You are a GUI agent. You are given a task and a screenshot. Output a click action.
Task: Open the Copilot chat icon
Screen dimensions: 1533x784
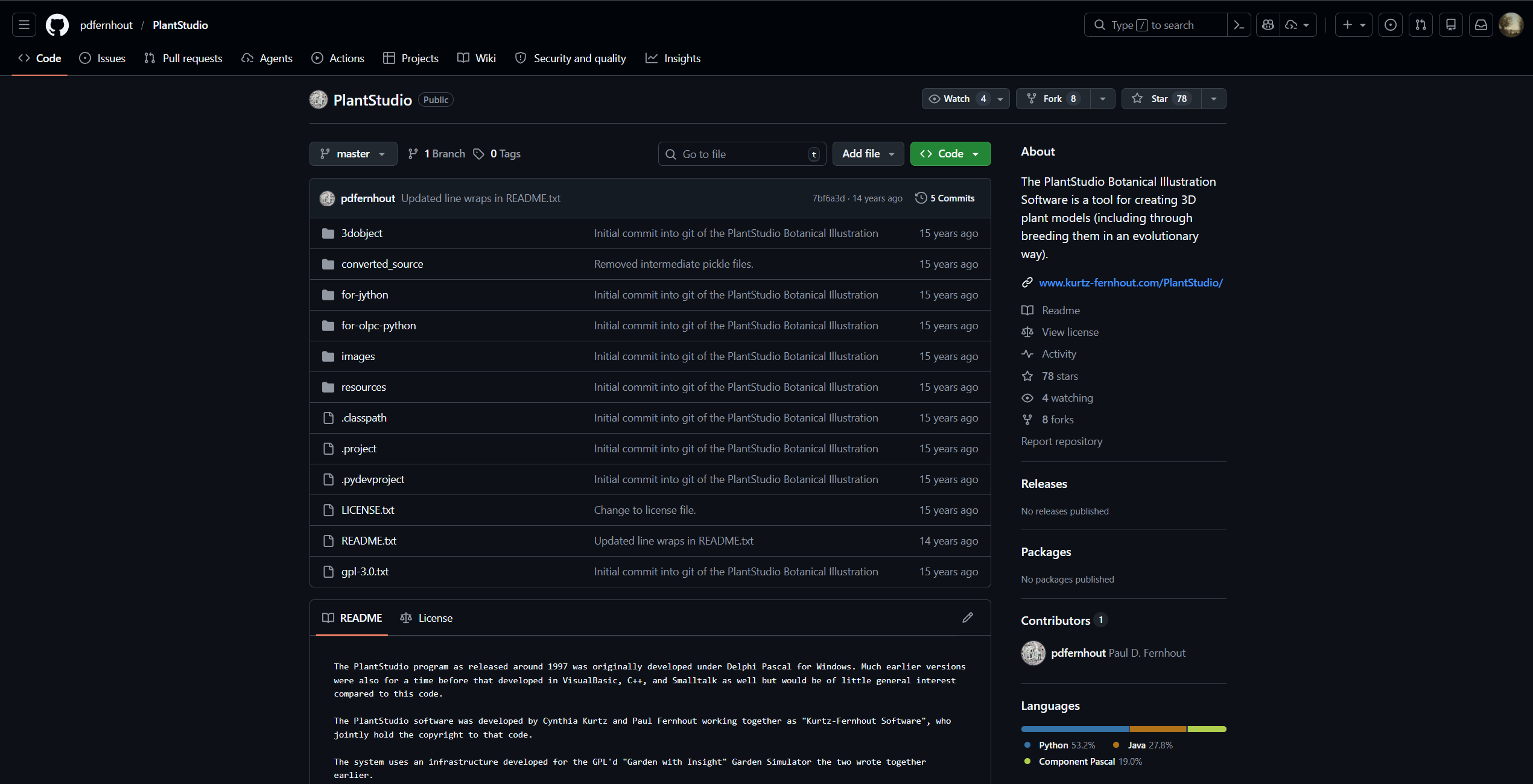pos(1268,25)
